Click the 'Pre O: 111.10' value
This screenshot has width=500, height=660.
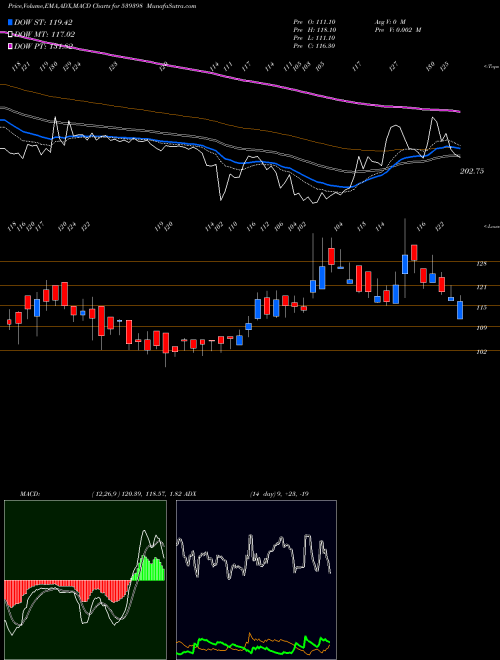(314, 21)
